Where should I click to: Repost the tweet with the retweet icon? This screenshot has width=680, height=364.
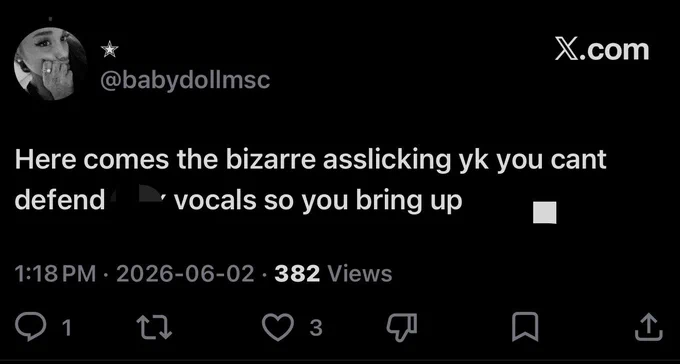[x=154, y=328]
